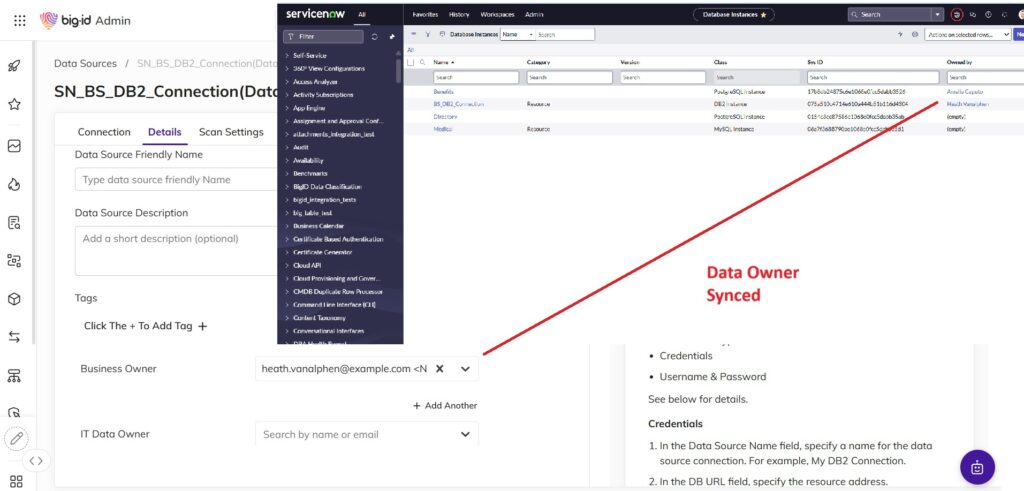Click the Medical database instance link
The width and height of the screenshot is (1024, 491).
[x=442, y=129]
